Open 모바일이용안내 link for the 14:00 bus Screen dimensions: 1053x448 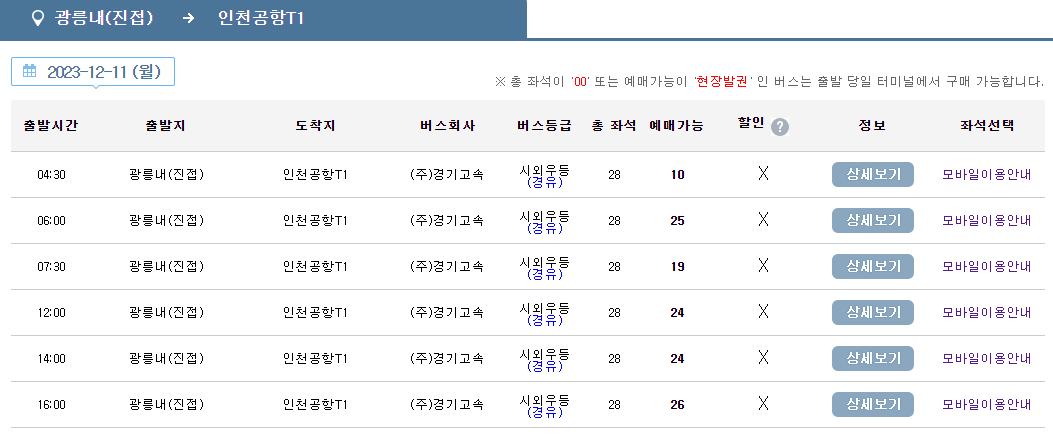pyautogui.click(x=987, y=359)
